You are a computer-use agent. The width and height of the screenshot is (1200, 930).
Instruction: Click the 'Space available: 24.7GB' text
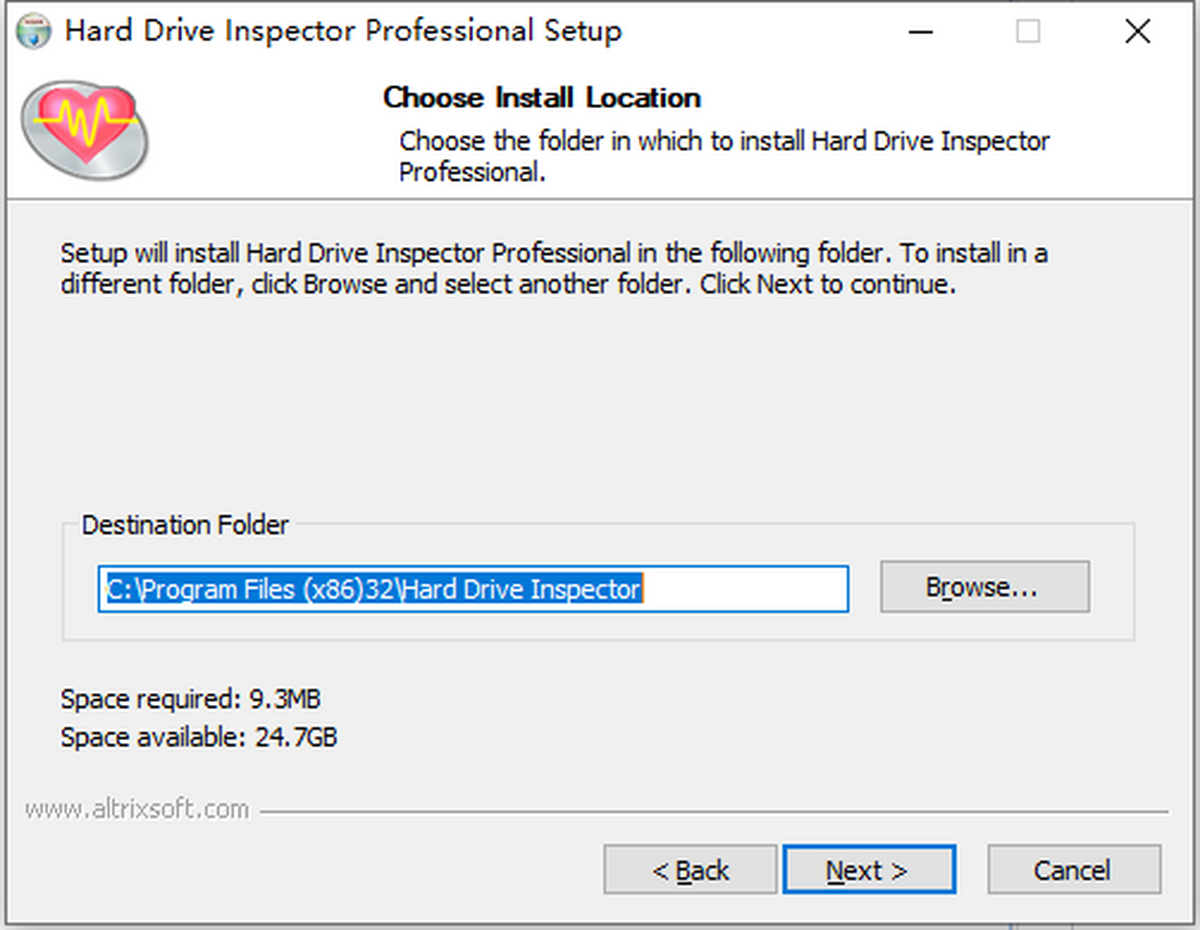coord(199,738)
